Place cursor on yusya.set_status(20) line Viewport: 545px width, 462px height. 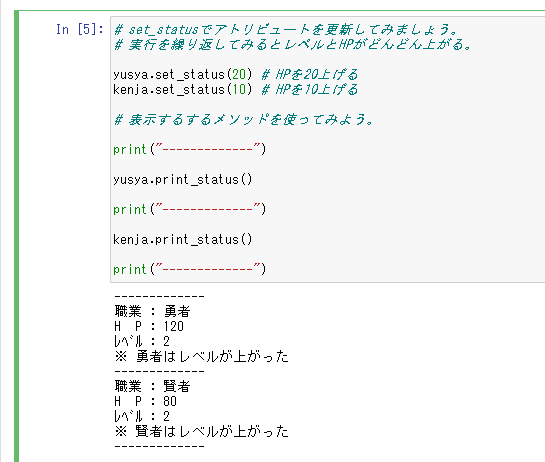pos(183,75)
